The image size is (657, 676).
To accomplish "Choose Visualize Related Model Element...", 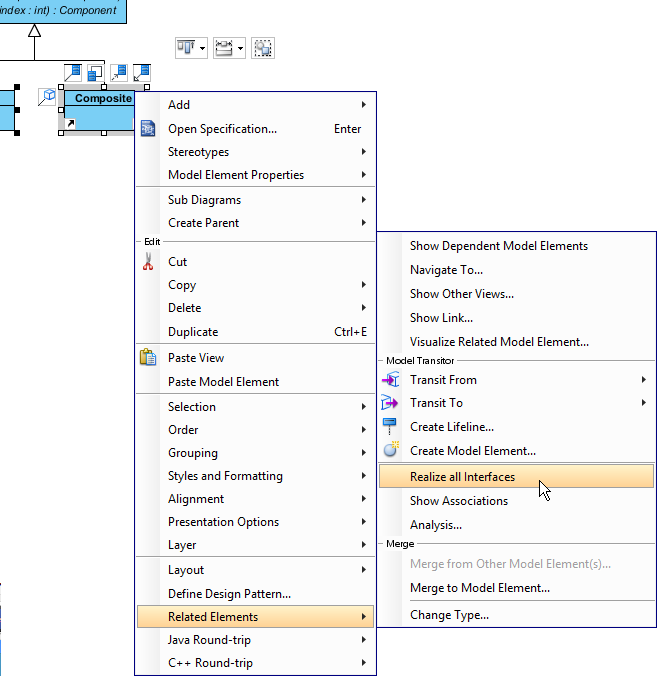I will [x=516, y=342].
